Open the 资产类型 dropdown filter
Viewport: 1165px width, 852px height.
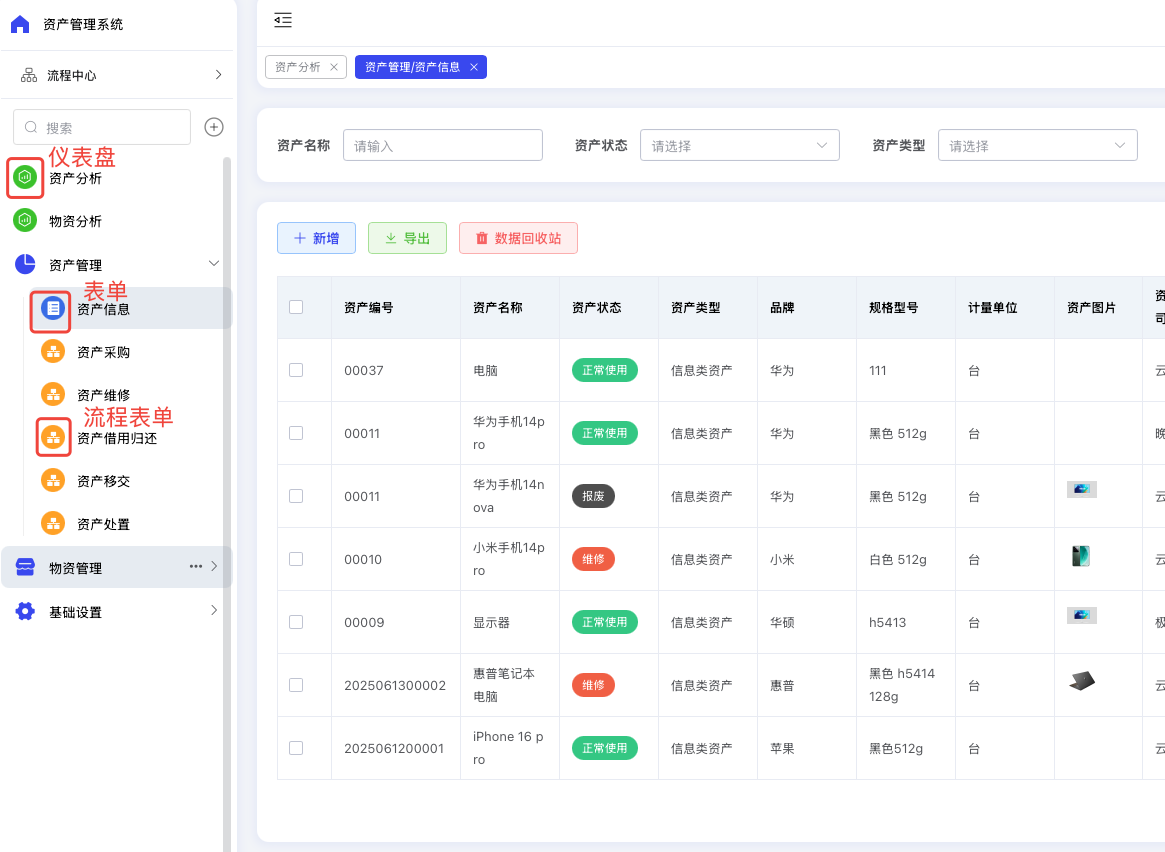click(x=1037, y=145)
